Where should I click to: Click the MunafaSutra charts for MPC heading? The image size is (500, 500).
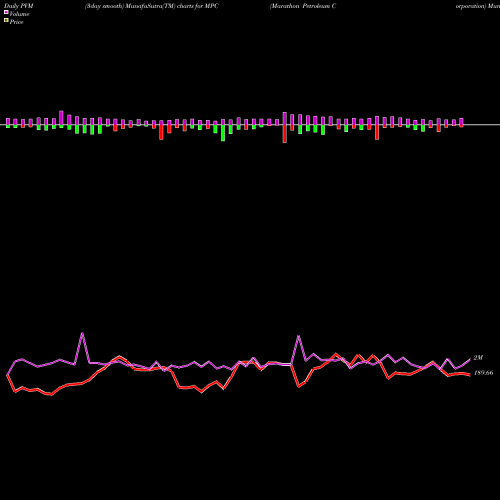coord(152,6)
